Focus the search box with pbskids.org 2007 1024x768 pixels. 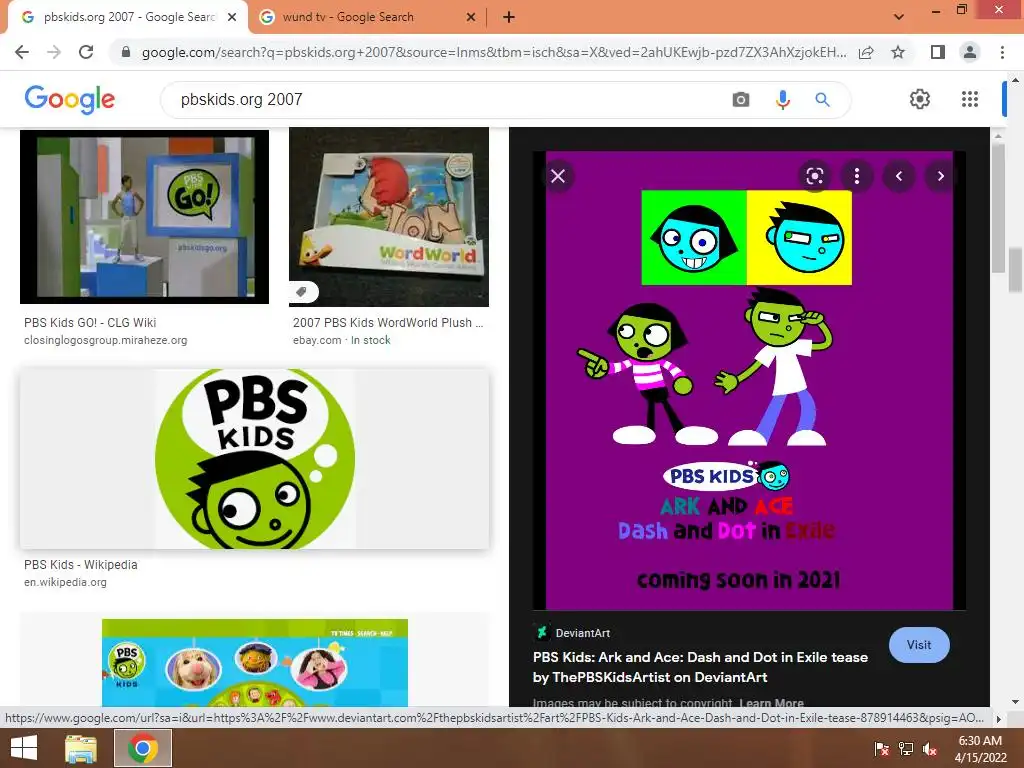(451, 100)
